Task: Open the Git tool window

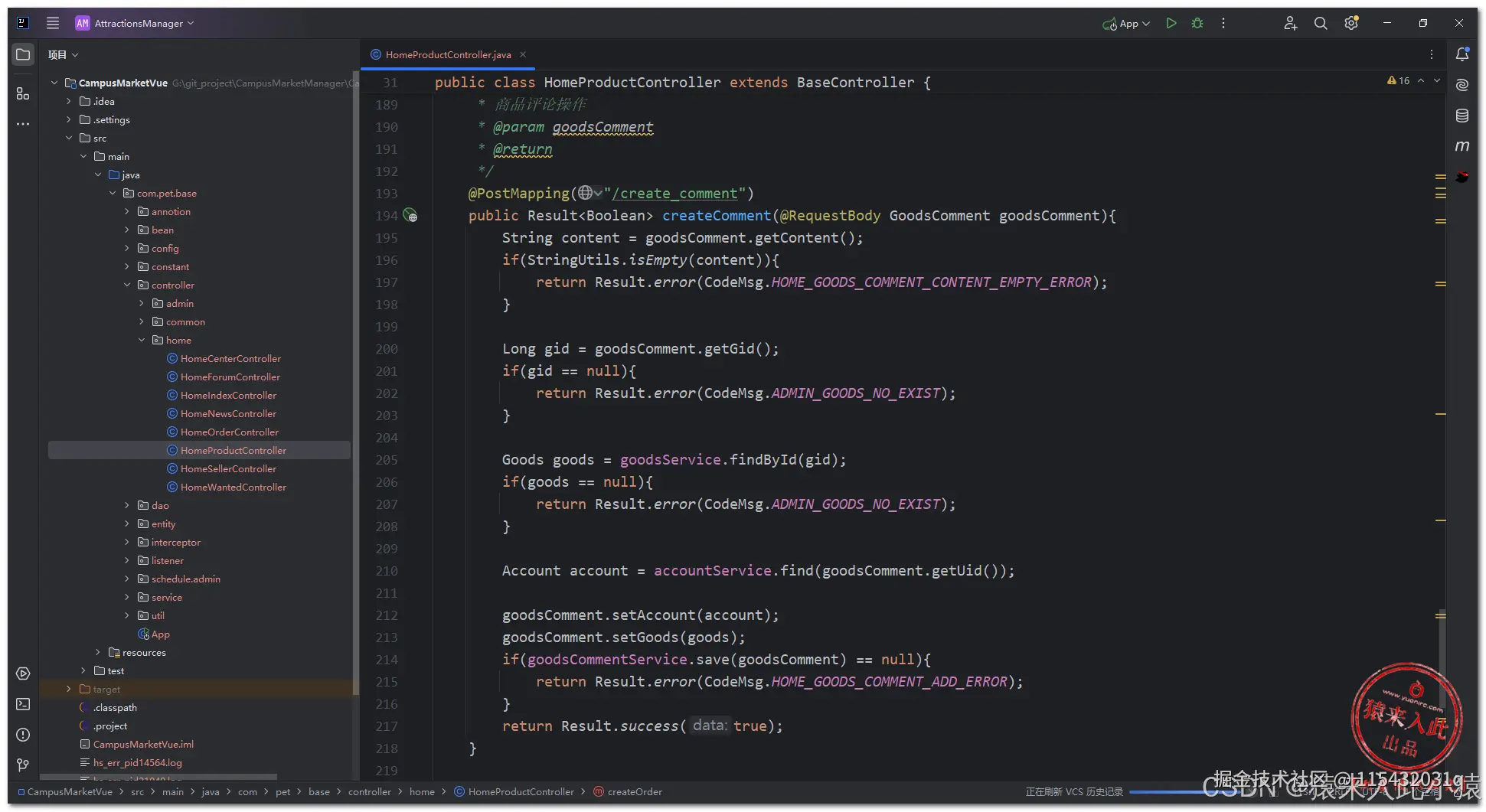Action: tap(23, 765)
